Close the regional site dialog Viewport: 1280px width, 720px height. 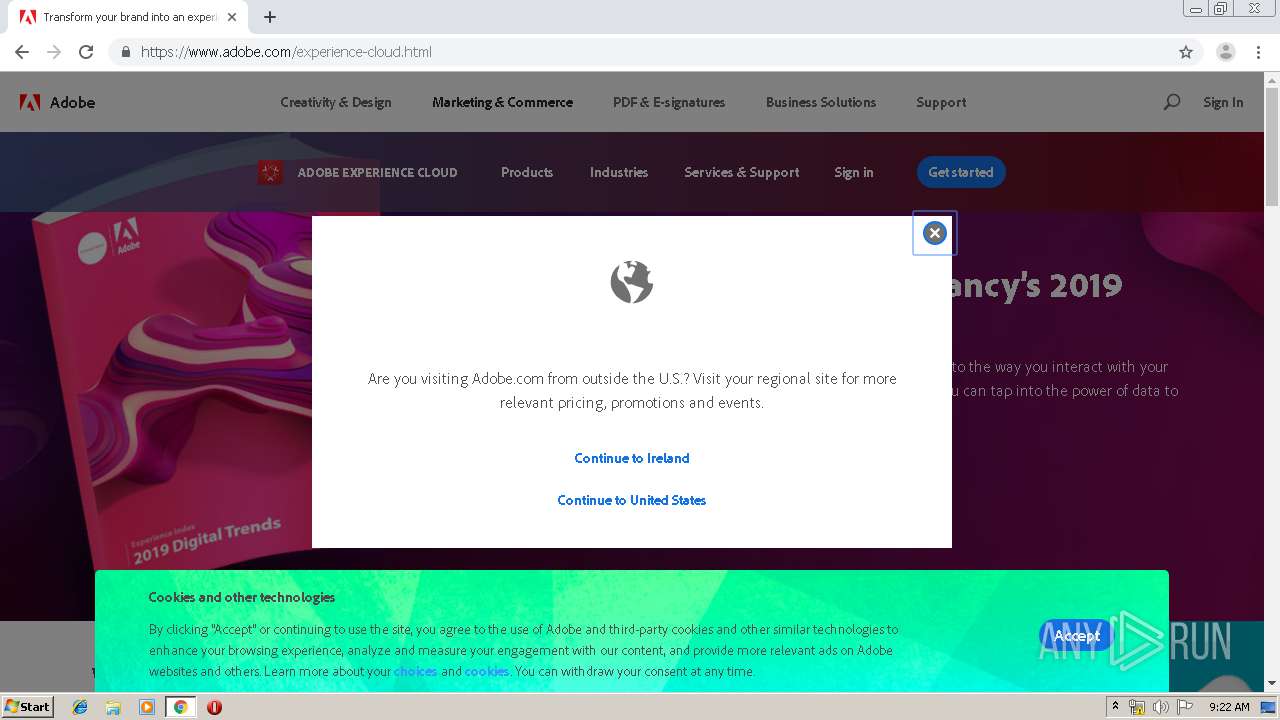(934, 233)
